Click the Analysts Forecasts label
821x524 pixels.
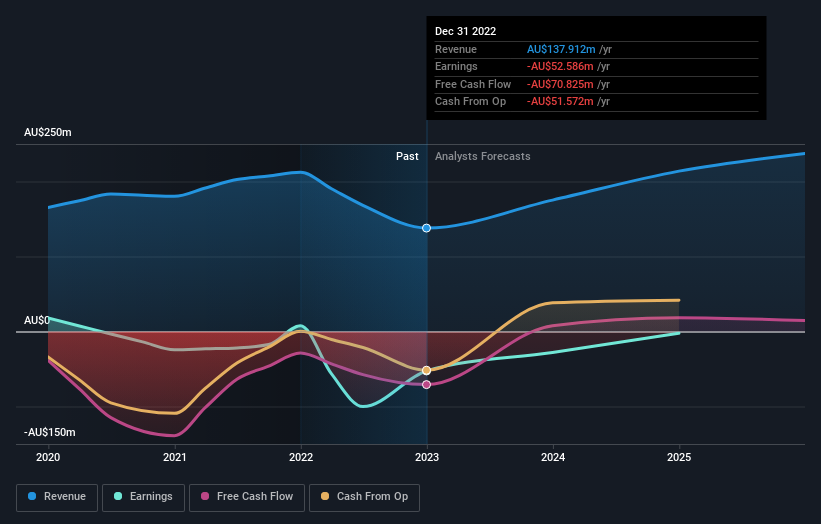pos(483,156)
